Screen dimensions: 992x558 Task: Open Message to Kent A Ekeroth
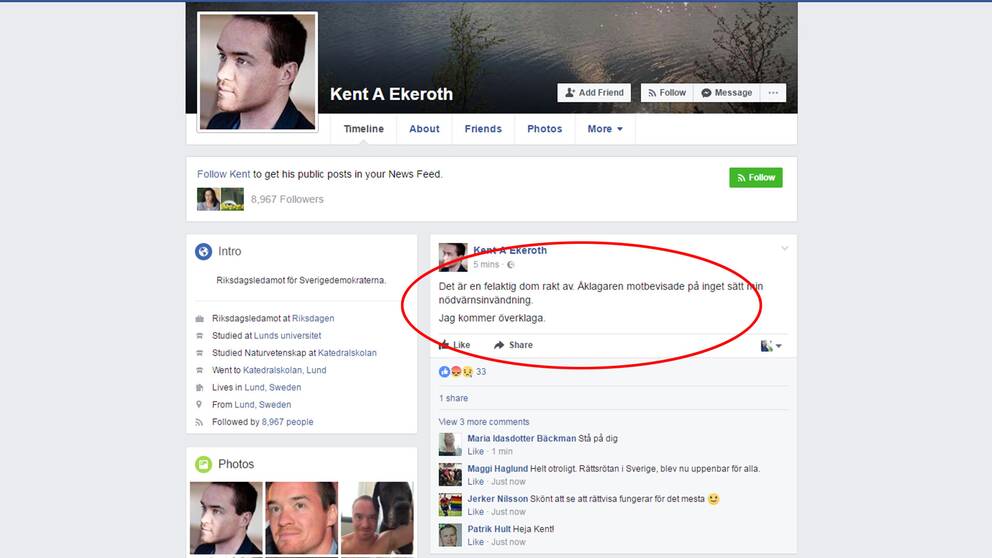point(726,92)
